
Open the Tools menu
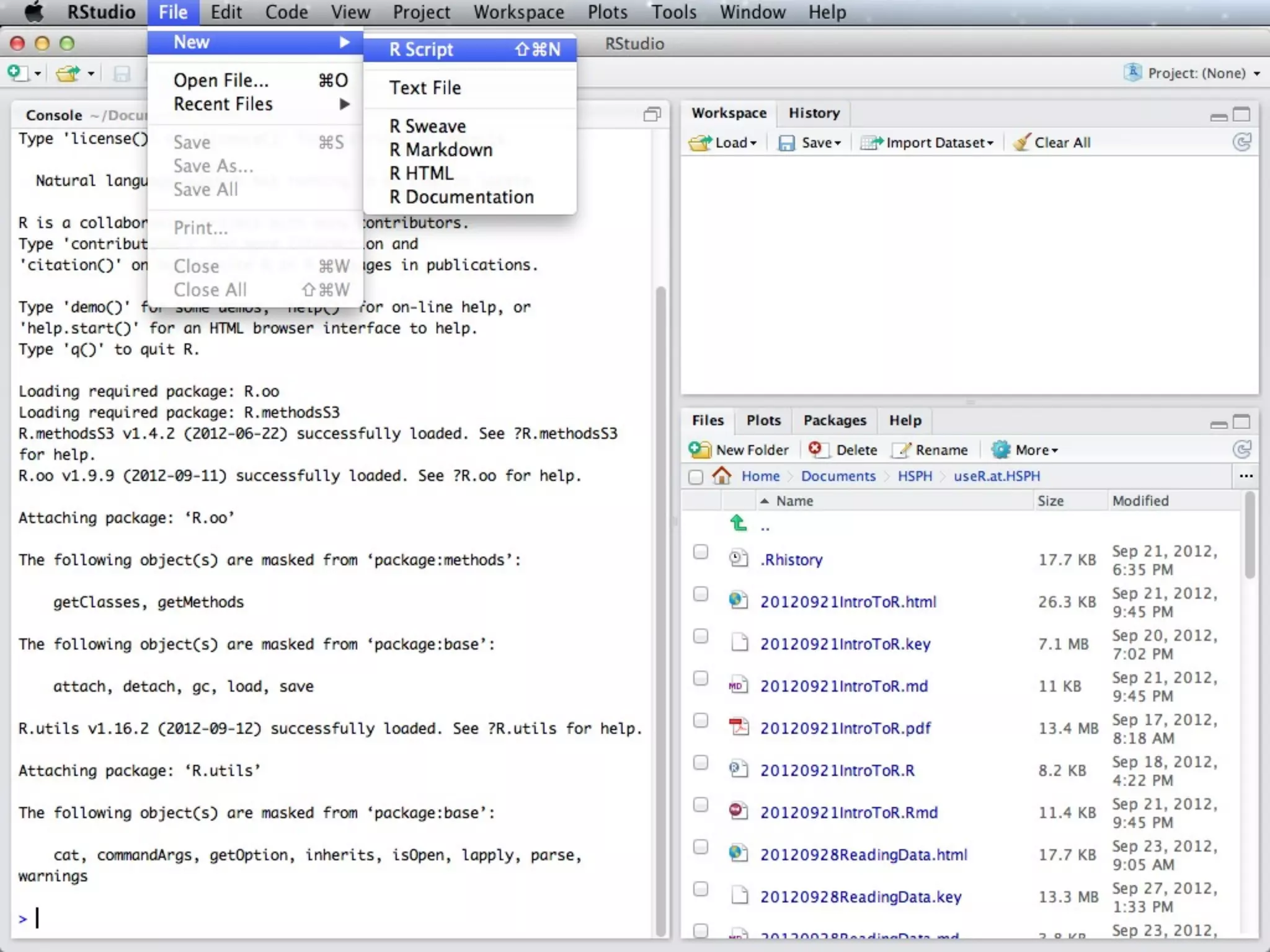point(673,12)
